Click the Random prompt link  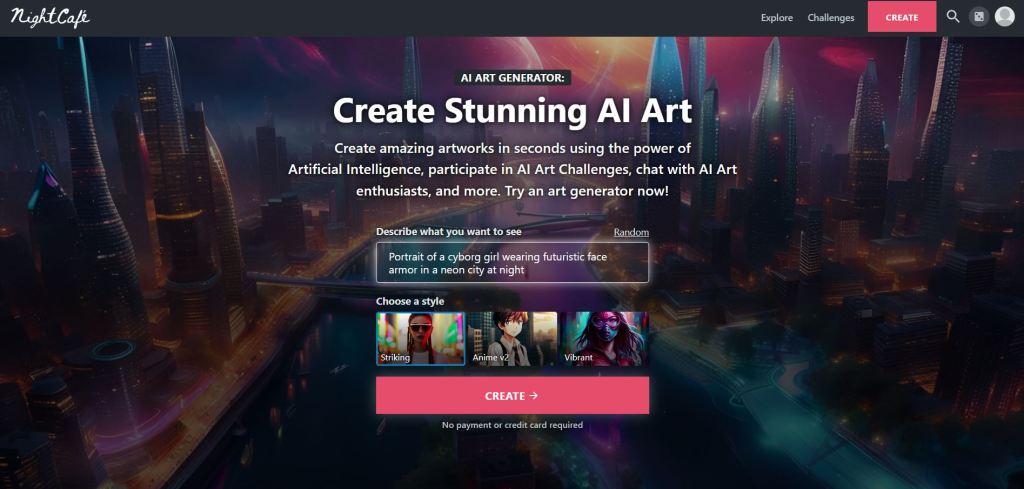click(631, 232)
